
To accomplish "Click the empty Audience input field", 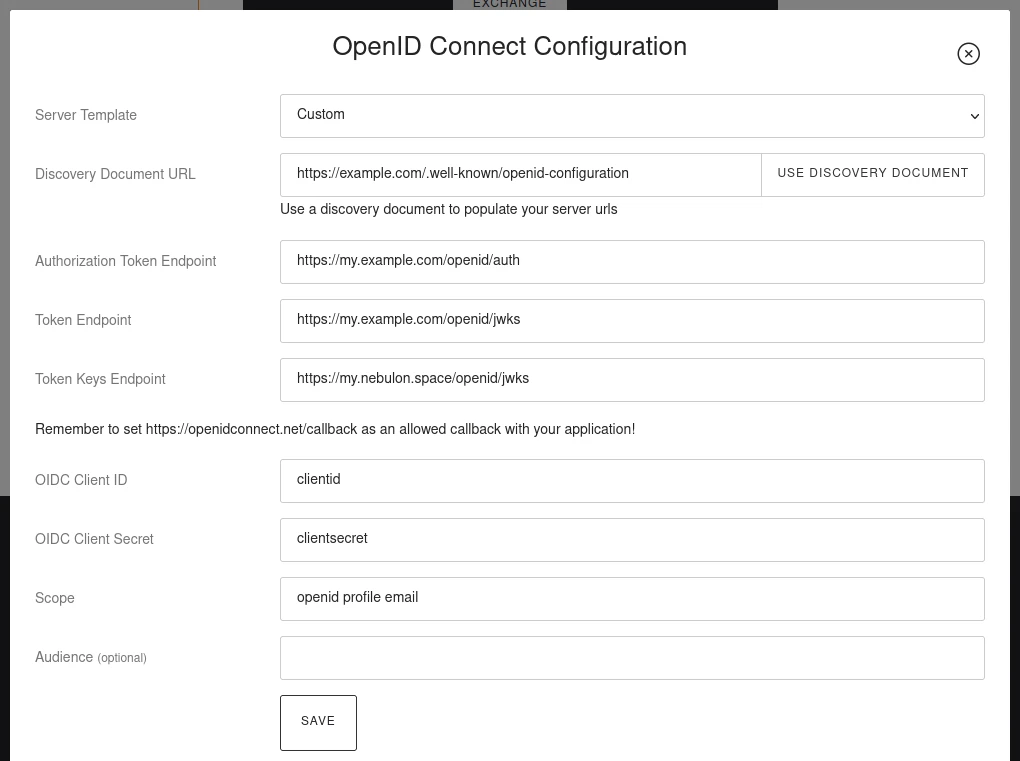I will [632, 657].
